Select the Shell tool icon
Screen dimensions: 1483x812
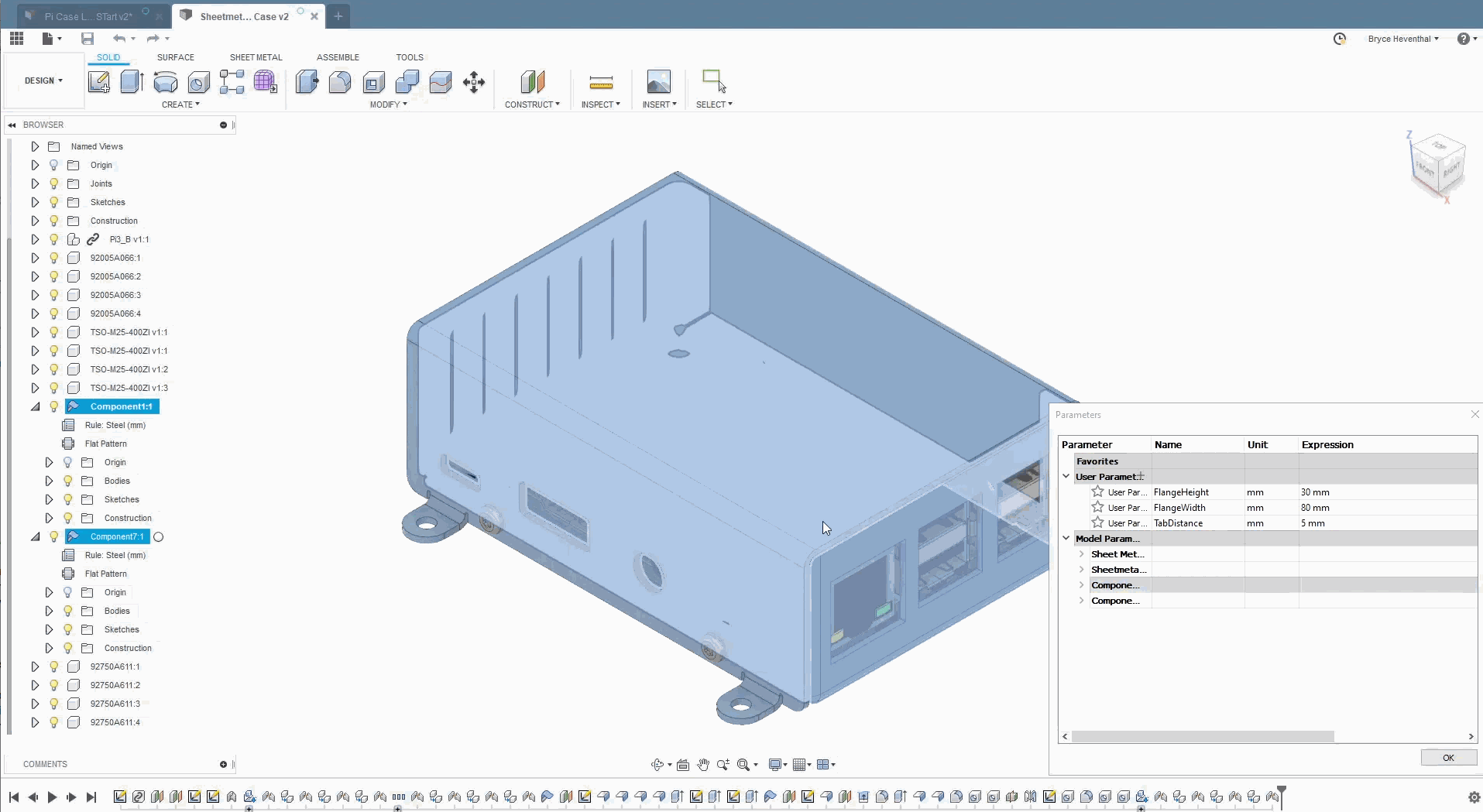(x=373, y=81)
